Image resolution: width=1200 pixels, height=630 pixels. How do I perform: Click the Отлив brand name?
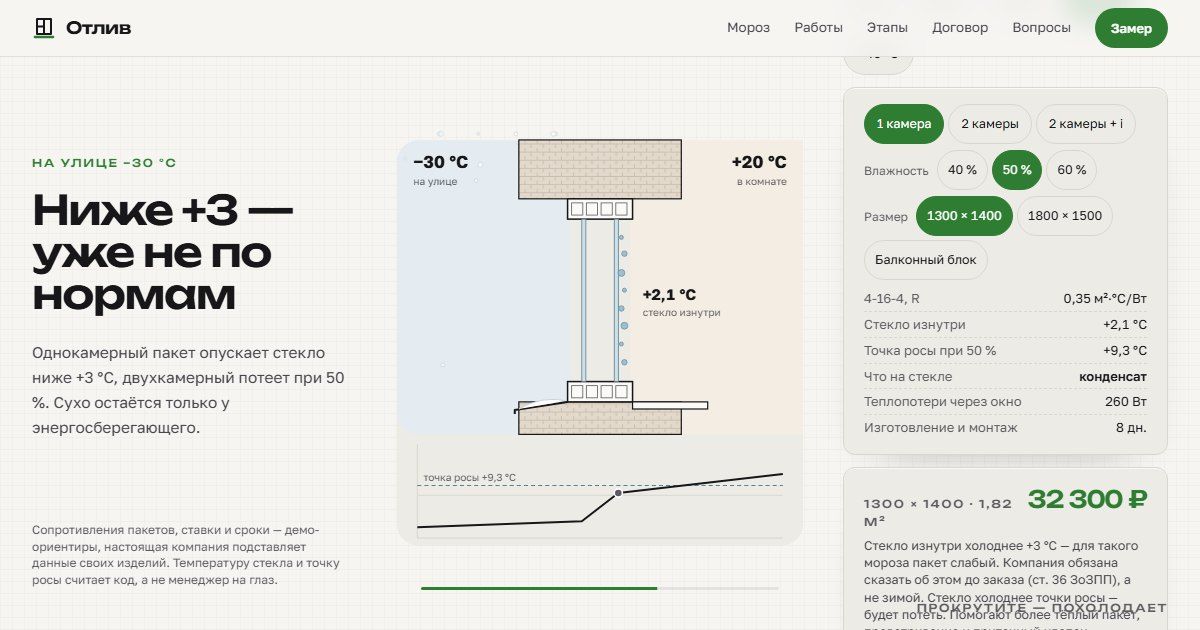[99, 28]
